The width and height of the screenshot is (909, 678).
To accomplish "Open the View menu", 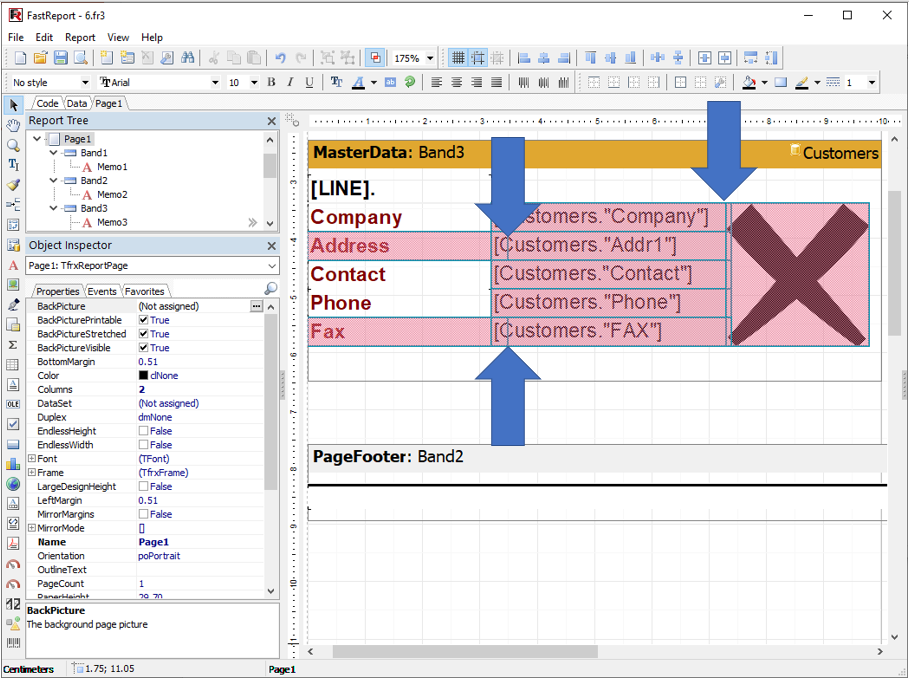I will pyautogui.click(x=118, y=38).
